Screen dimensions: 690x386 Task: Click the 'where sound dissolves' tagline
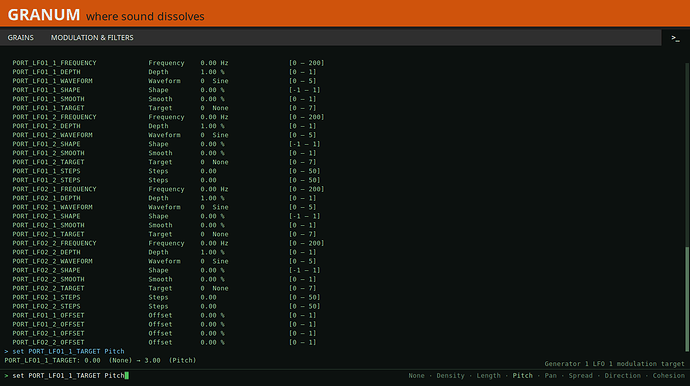point(145,17)
